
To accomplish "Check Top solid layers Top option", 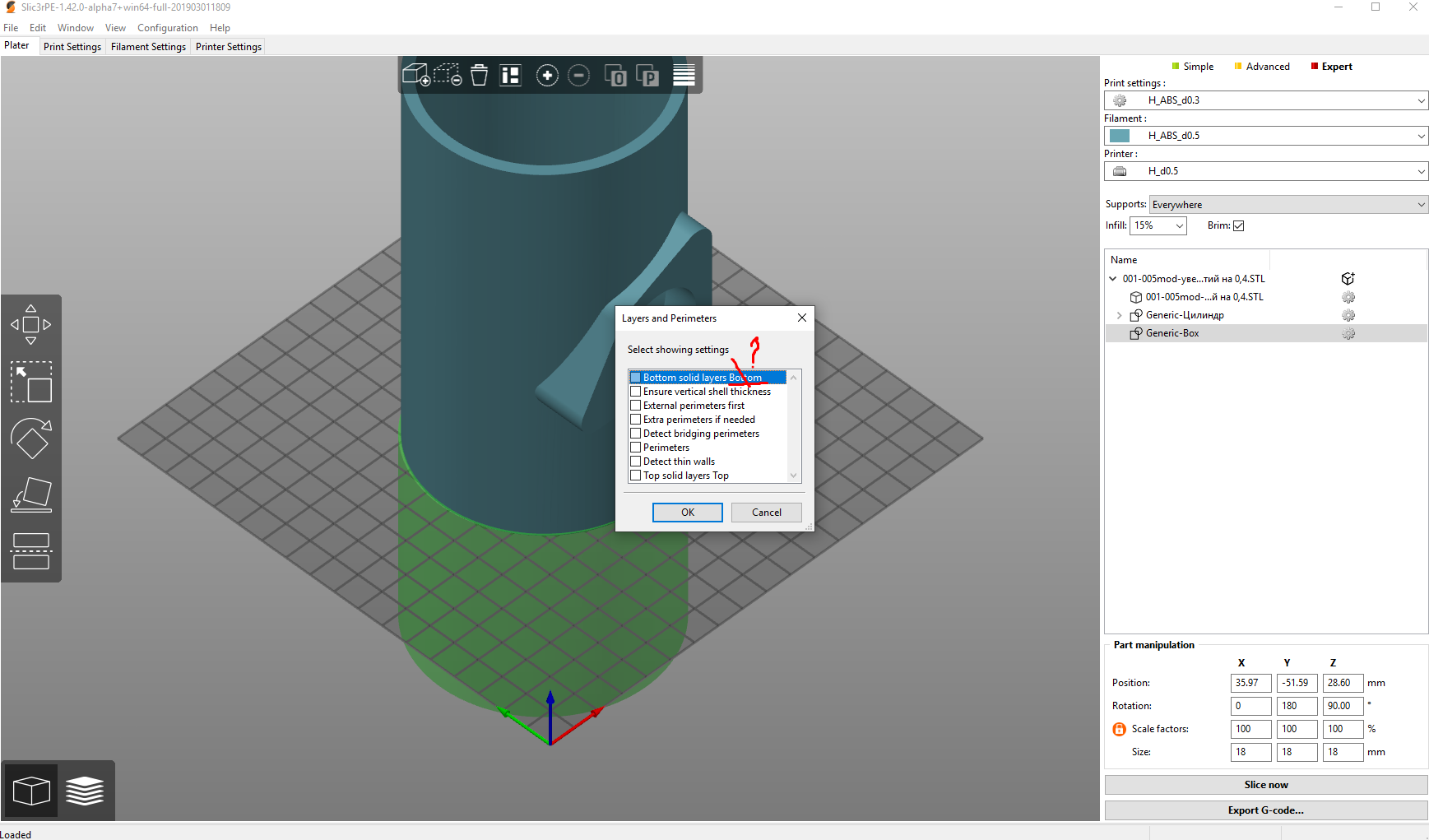I will 635,476.
